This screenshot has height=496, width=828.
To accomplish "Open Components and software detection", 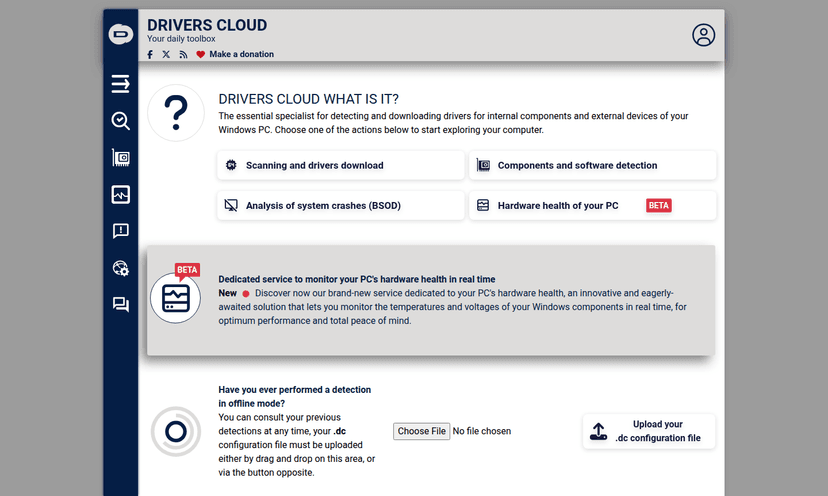I will (x=592, y=165).
